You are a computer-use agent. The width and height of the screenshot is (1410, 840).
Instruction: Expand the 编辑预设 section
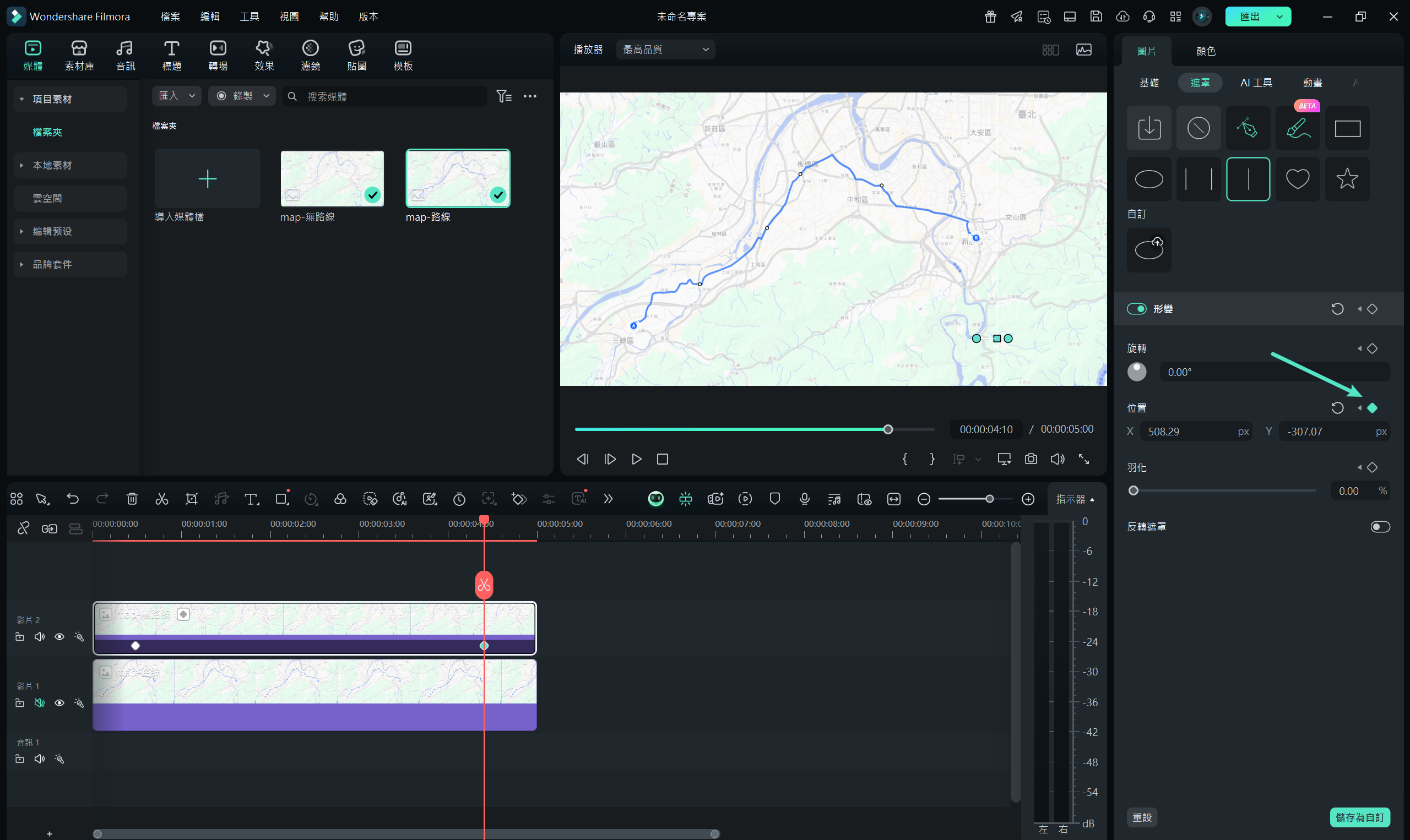[71, 232]
